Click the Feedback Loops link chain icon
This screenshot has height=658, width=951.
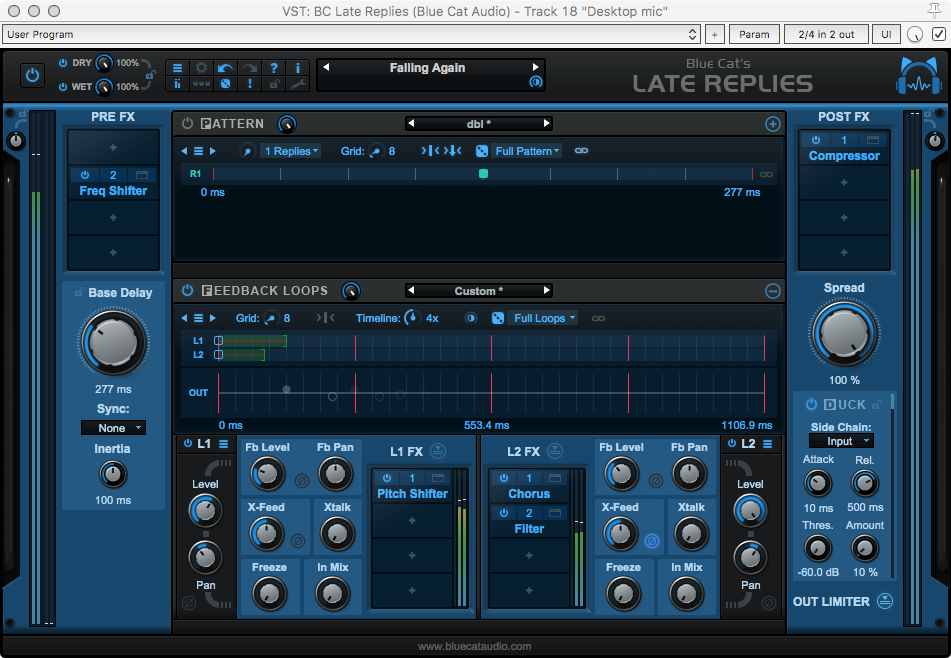coord(598,318)
